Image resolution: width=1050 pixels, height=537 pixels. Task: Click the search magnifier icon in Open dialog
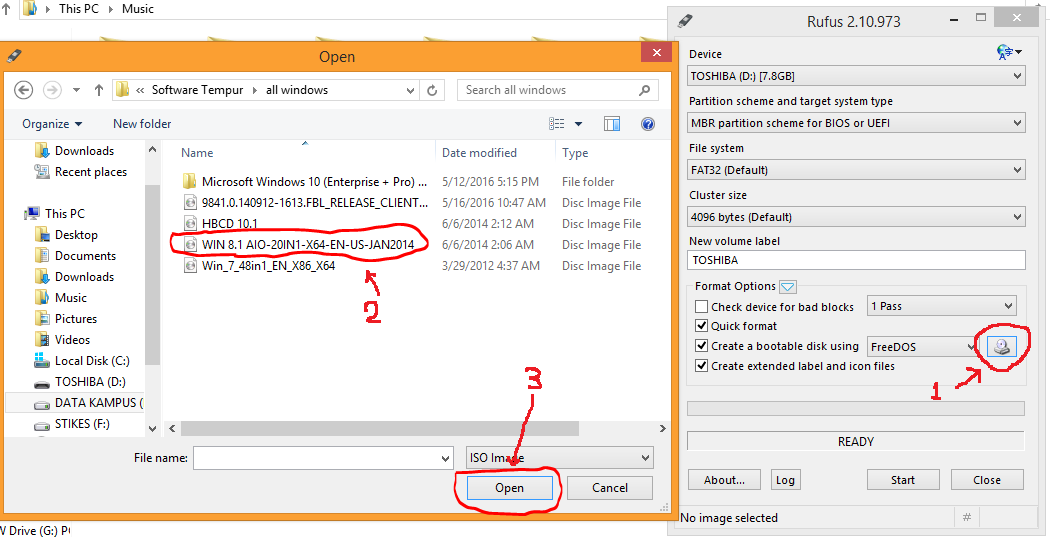click(x=644, y=90)
